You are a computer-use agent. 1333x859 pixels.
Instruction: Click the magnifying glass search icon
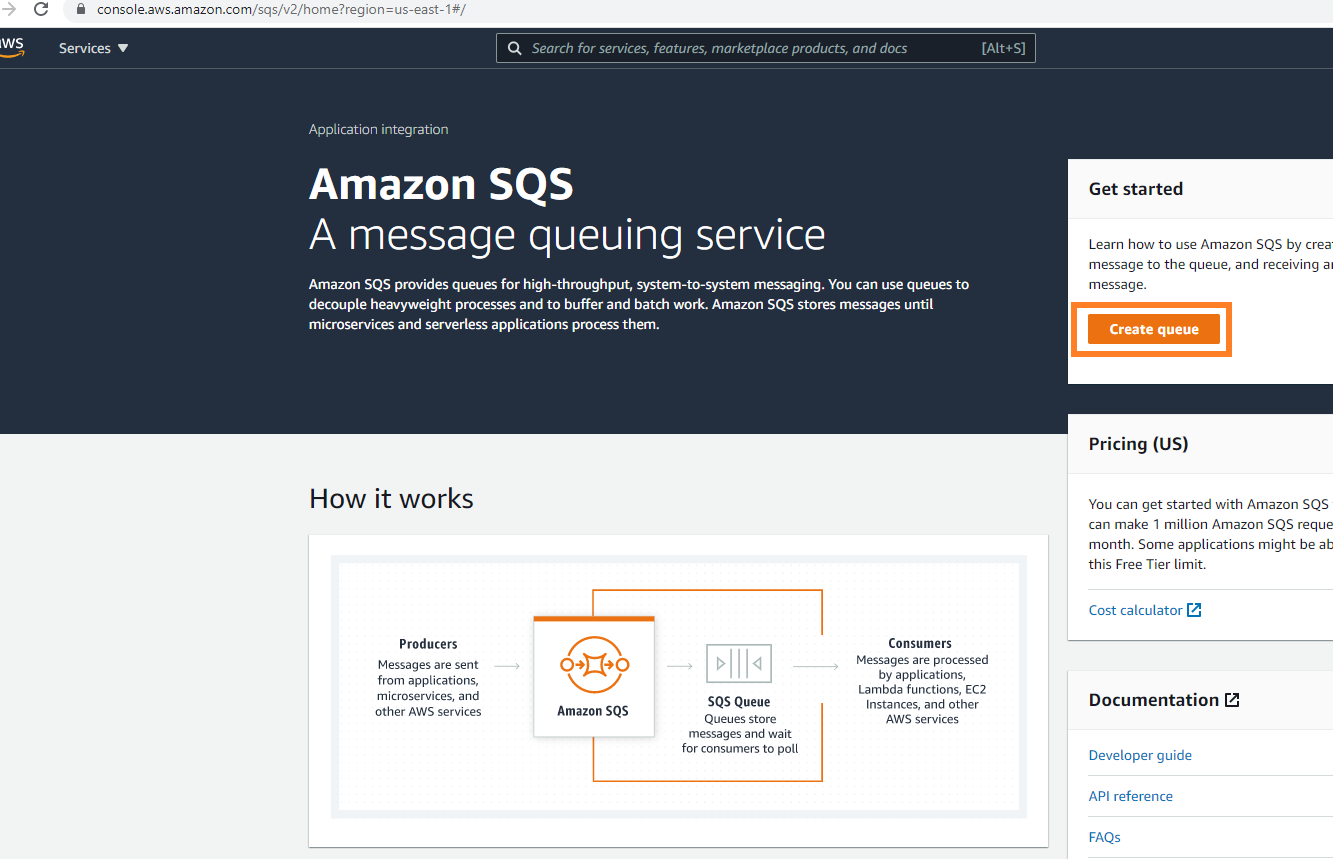[x=514, y=48]
